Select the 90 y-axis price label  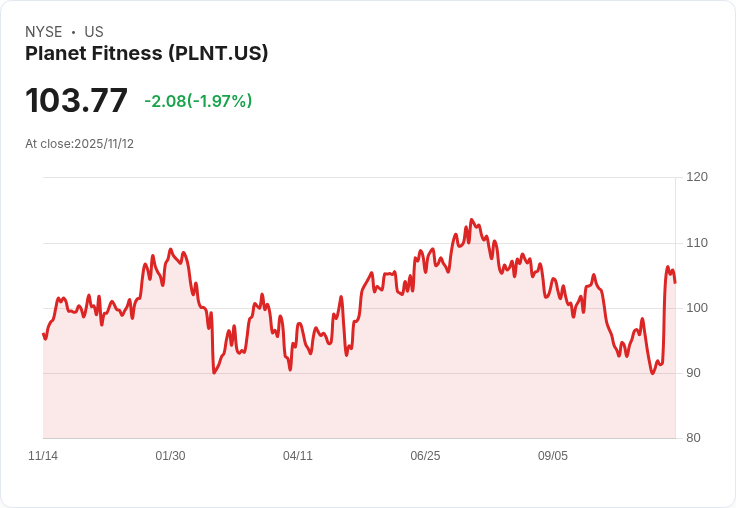[695, 373]
